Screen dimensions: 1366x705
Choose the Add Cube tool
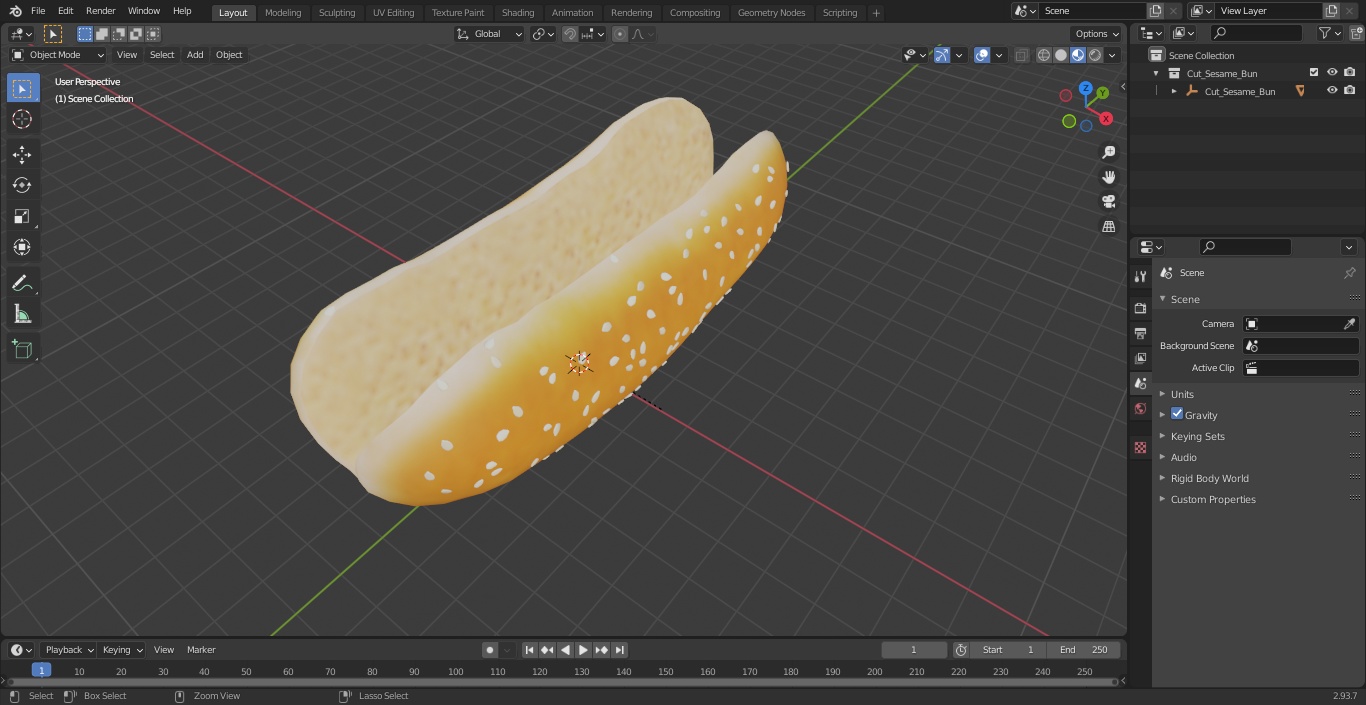[22, 349]
